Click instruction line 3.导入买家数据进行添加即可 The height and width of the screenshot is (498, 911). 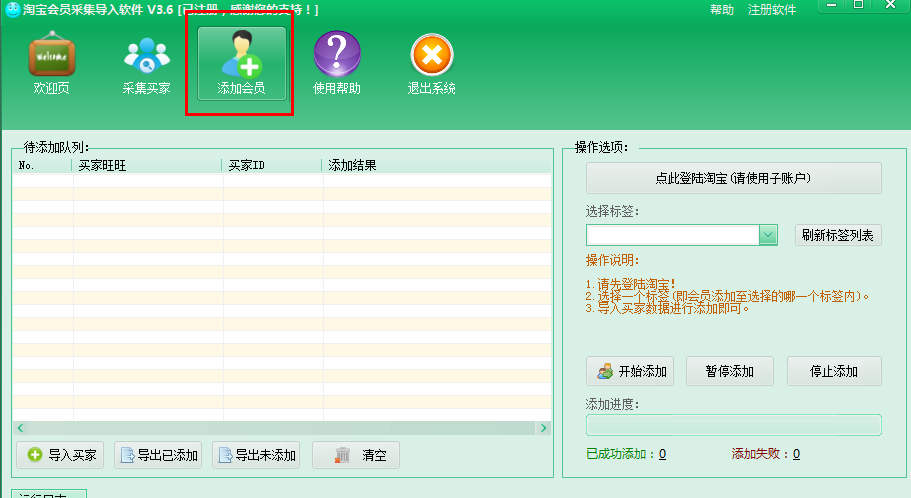tap(667, 309)
